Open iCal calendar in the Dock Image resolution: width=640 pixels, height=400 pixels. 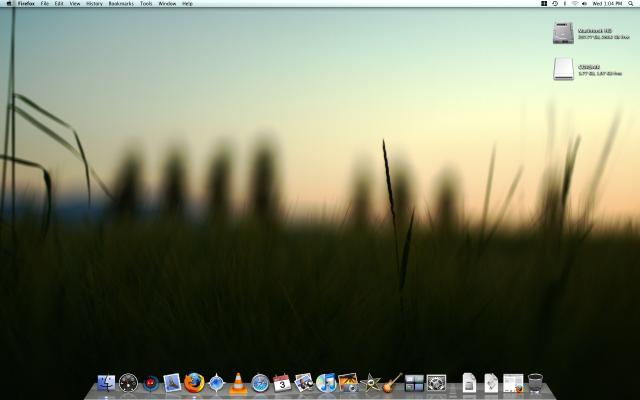tap(282, 382)
